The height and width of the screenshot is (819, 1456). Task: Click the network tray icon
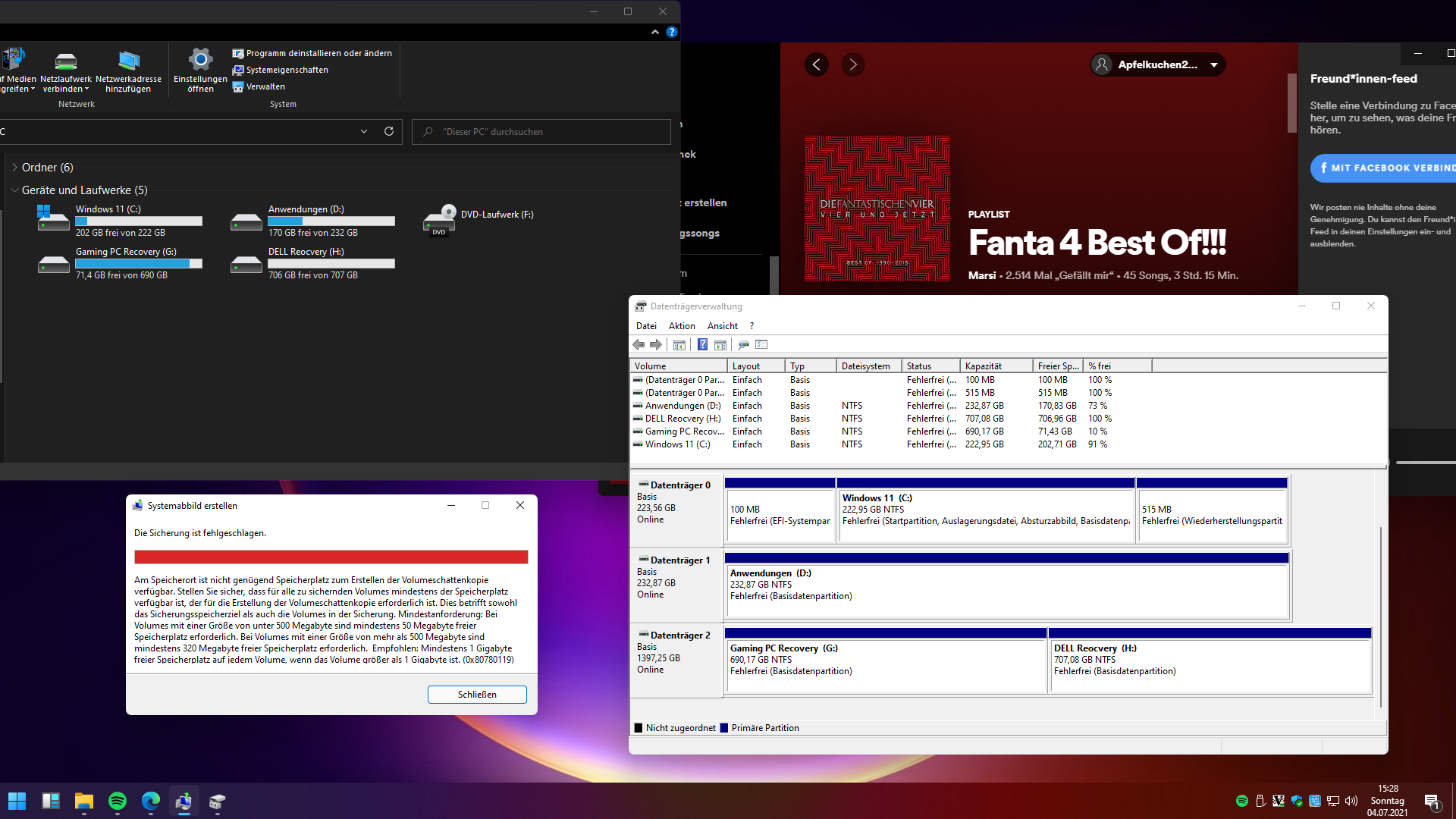[x=1333, y=801]
